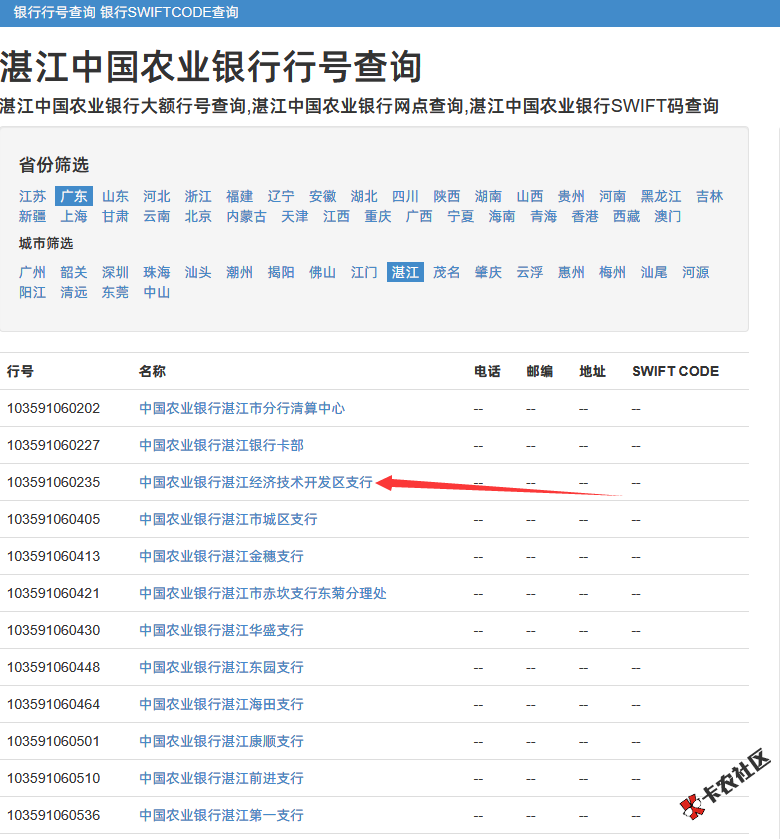Select highlighted city 湛江
The height and width of the screenshot is (839, 780).
(406, 272)
